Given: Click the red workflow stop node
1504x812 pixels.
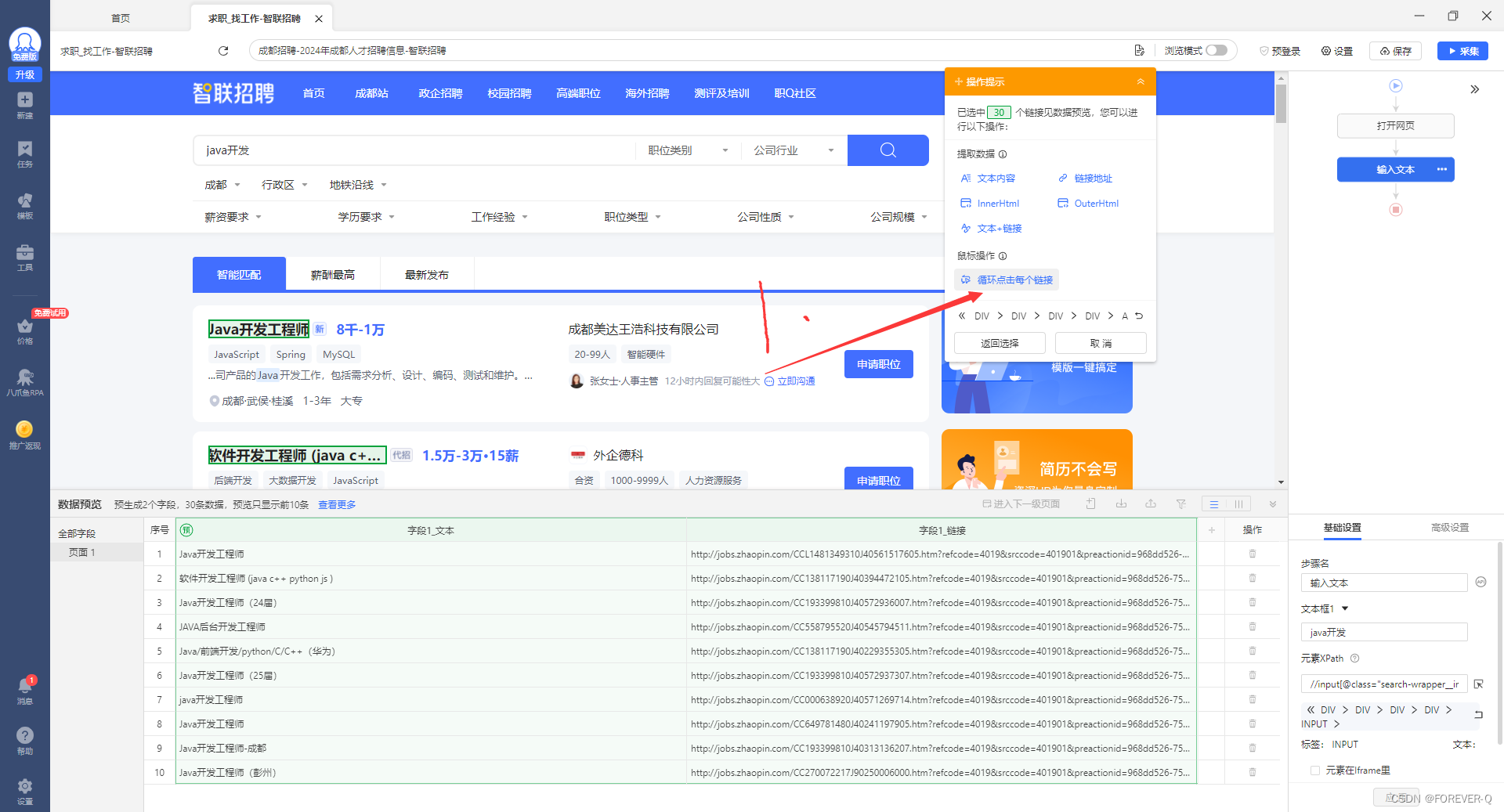Looking at the screenshot, I should (1395, 210).
